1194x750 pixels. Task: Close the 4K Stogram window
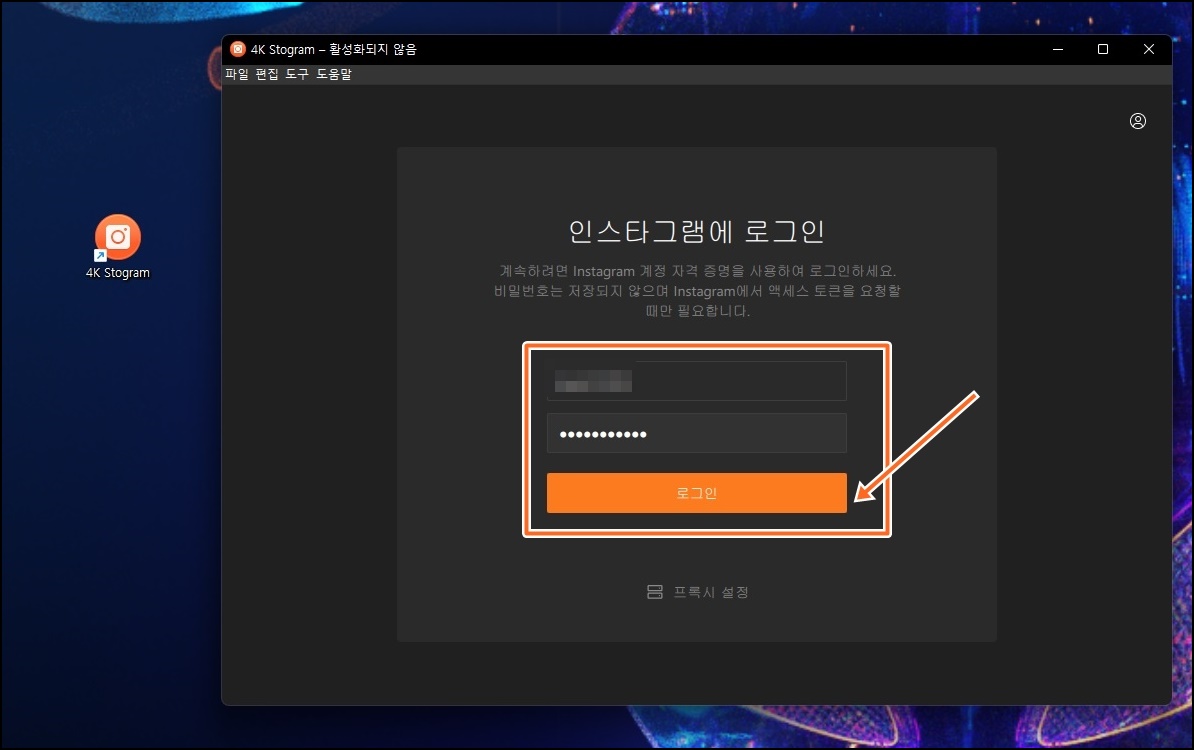pos(1149,49)
